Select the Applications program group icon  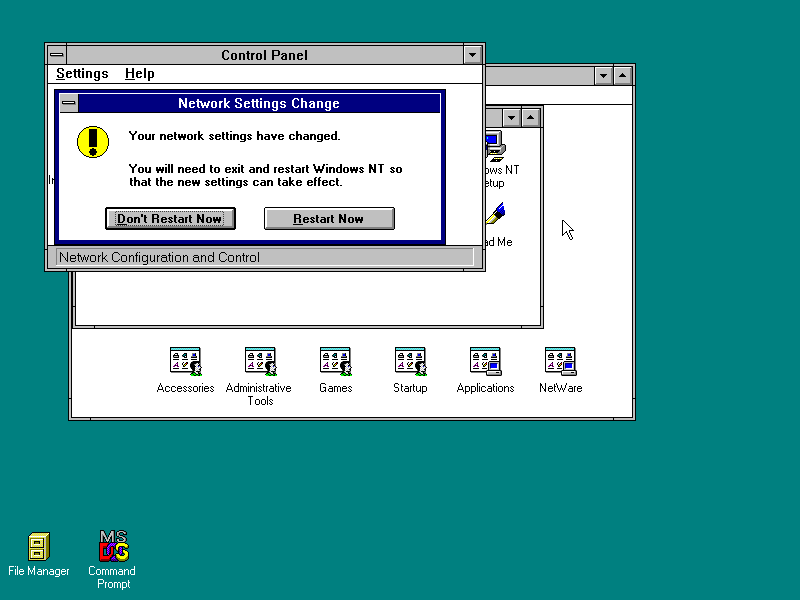tap(485, 361)
